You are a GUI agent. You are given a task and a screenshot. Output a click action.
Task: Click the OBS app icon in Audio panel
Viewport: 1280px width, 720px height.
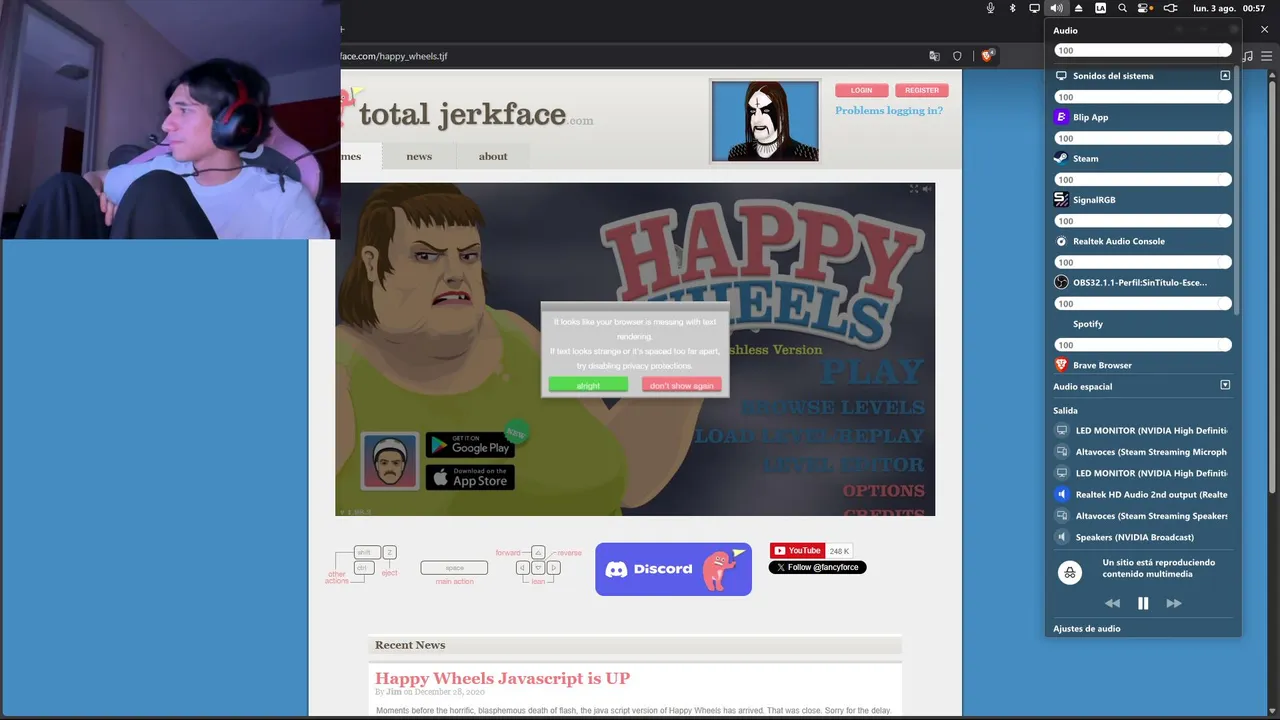(1061, 282)
